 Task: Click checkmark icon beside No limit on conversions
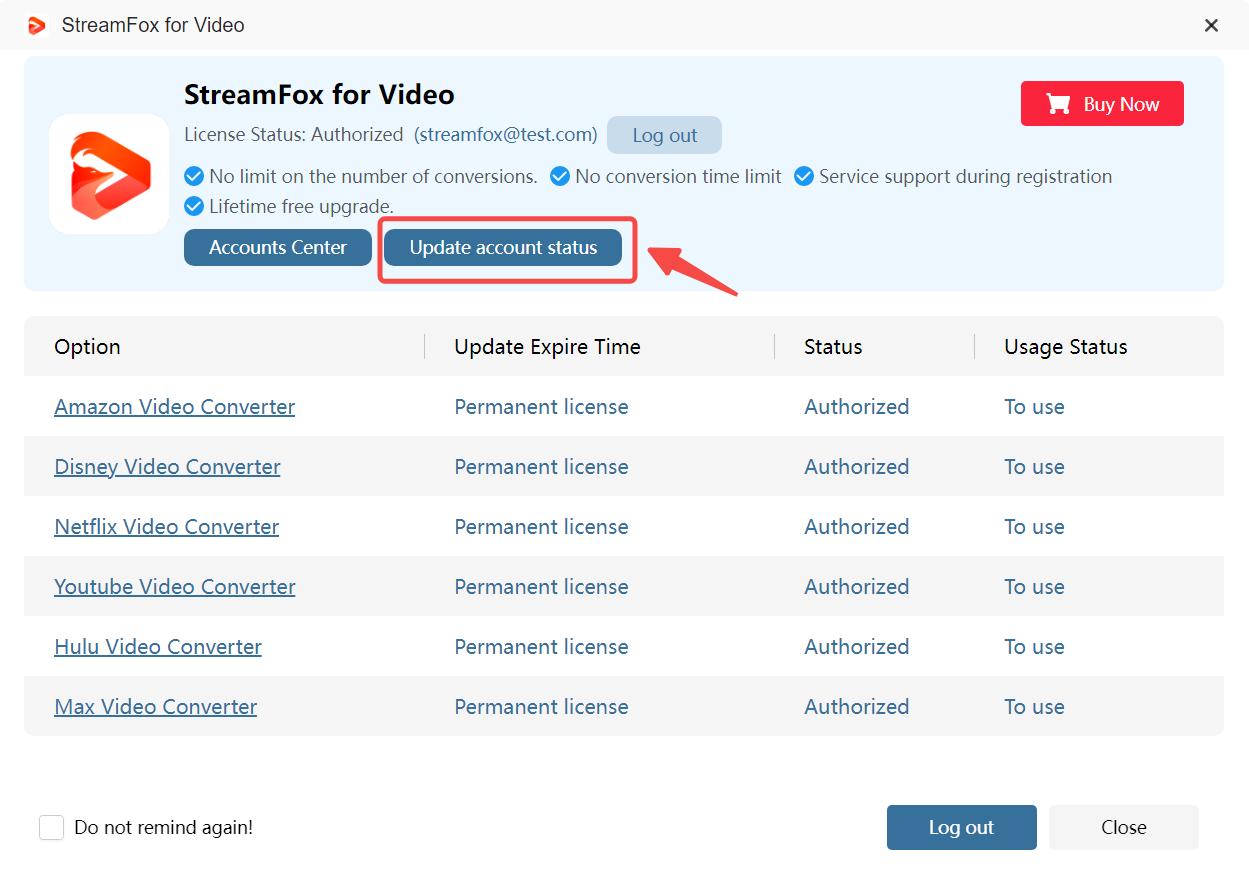point(194,177)
